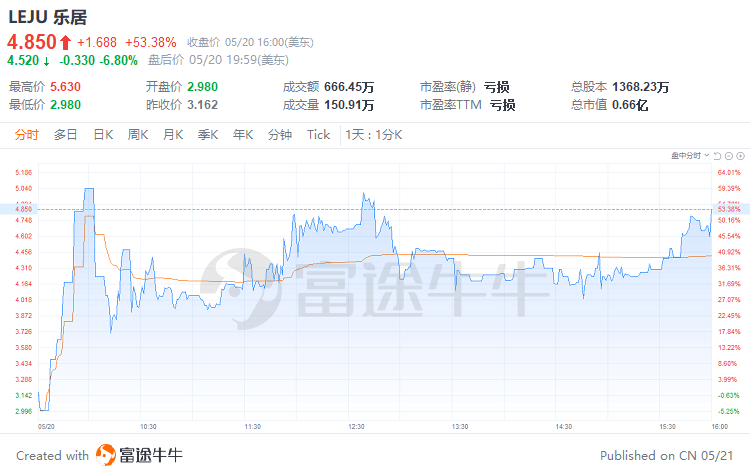Viewport: 750px width, 476px height.
Task: Click the 最高价 value 5.630
Action: click(x=66, y=87)
